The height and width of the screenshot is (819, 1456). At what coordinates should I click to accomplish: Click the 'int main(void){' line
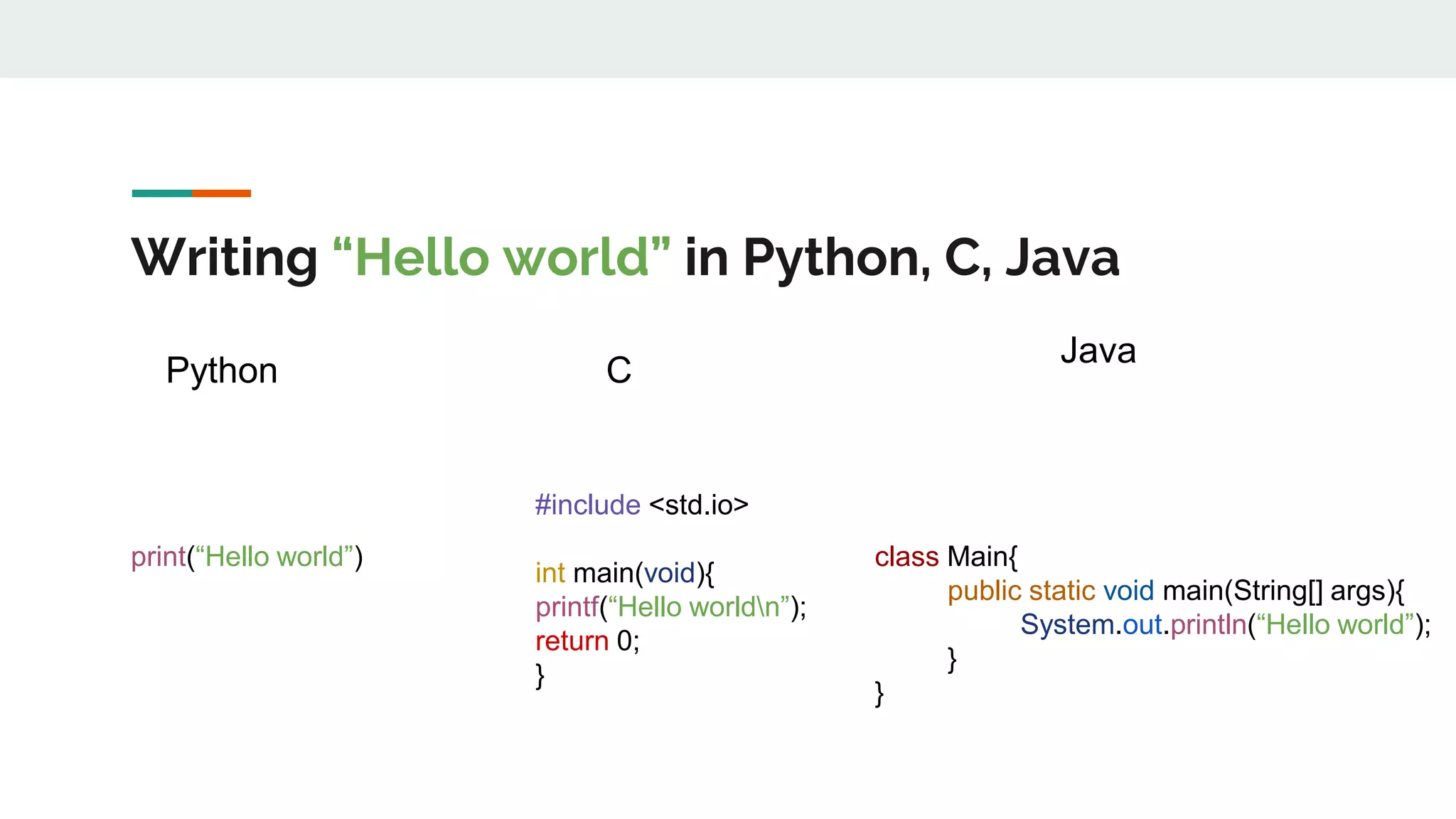(624, 573)
